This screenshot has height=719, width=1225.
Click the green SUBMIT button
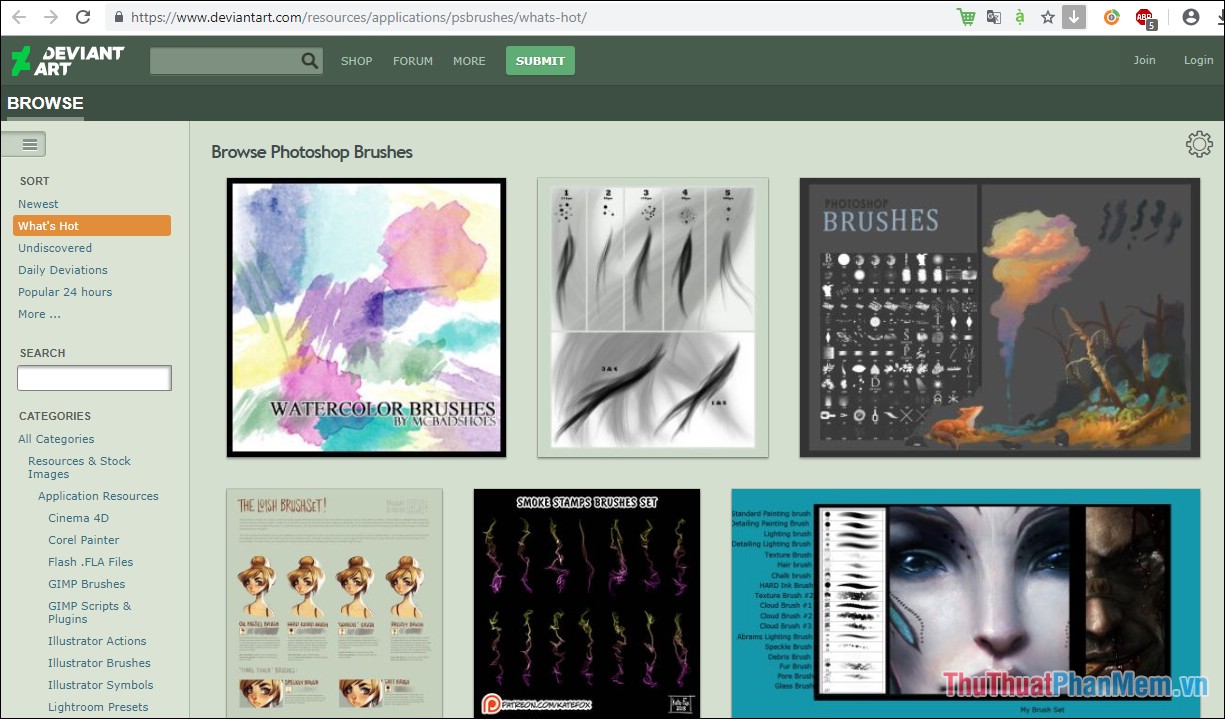coord(540,60)
